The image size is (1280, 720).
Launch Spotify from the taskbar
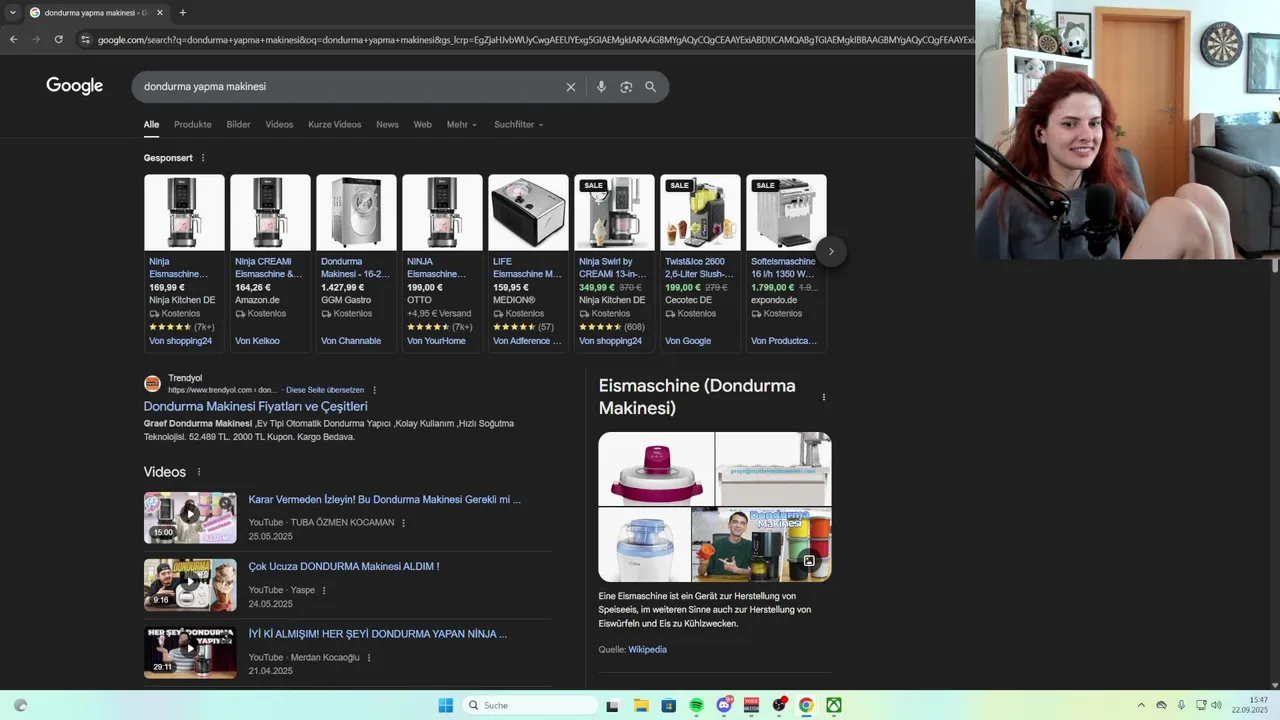696,705
